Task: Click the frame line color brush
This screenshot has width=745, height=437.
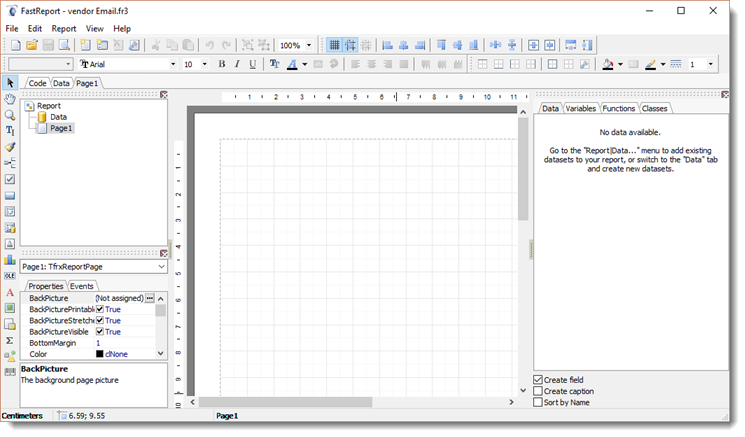Action: [x=650, y=64]
